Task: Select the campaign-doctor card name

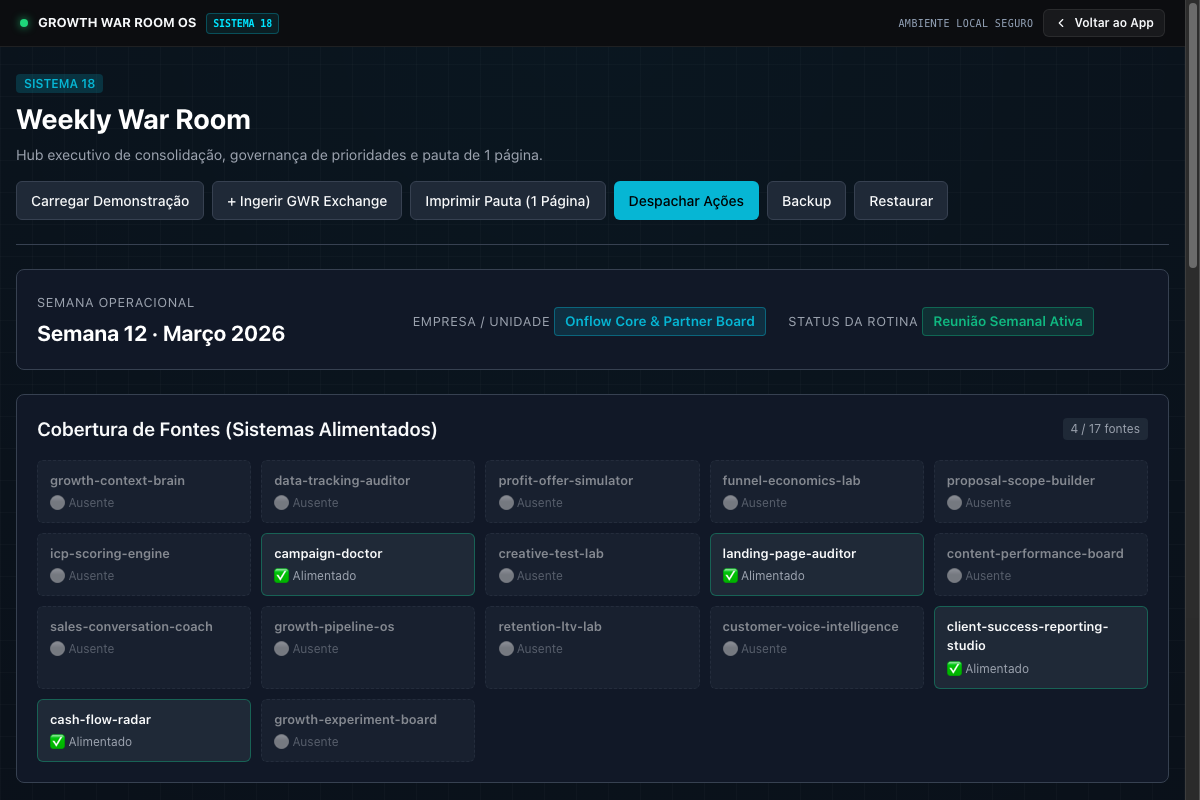Action: pyautogui.click(x=328, y=554)
